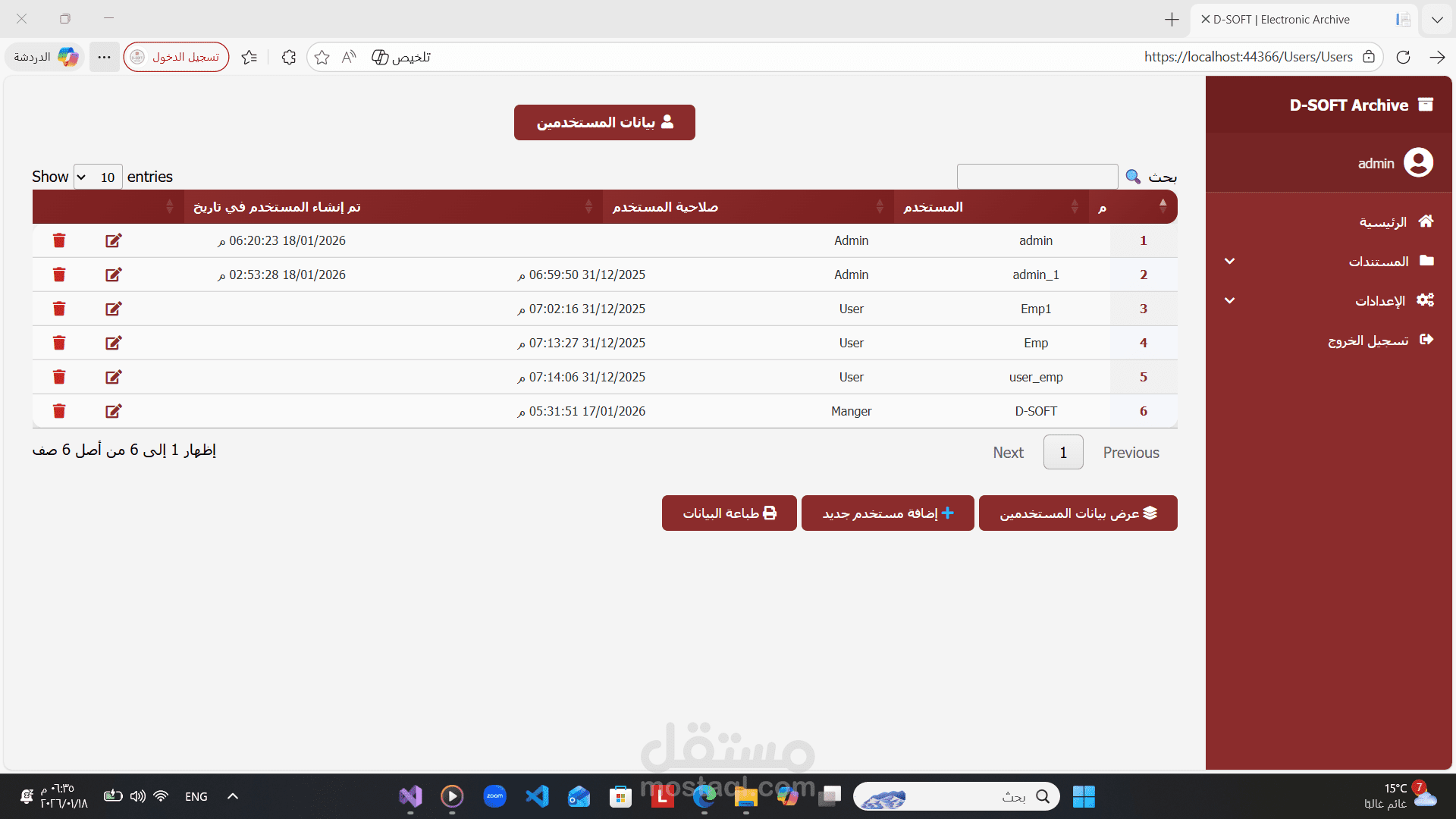Screen dimensions: 1456x819
Task: Click the admin profile avatar icon
Action: coord(1418,163)
